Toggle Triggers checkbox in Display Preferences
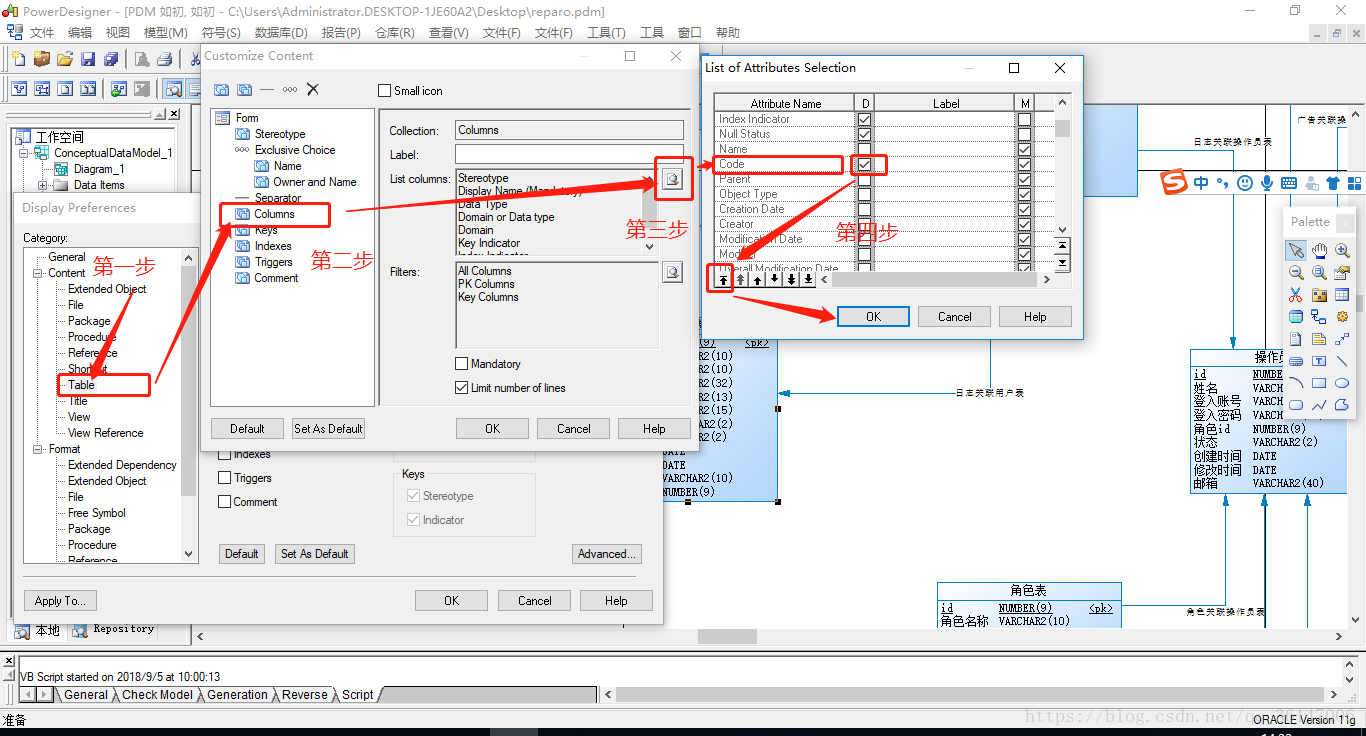 (x=225, y=478)
